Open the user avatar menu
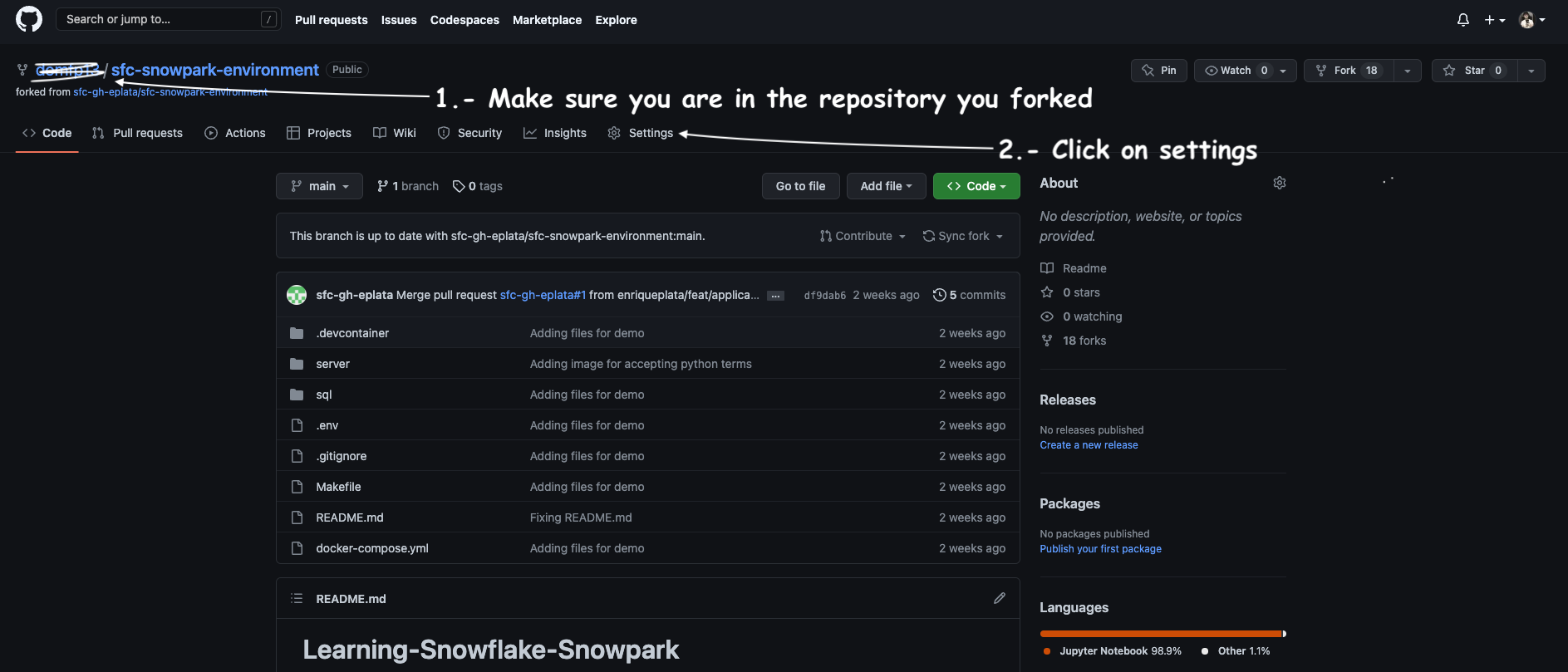 [1532, 20]
